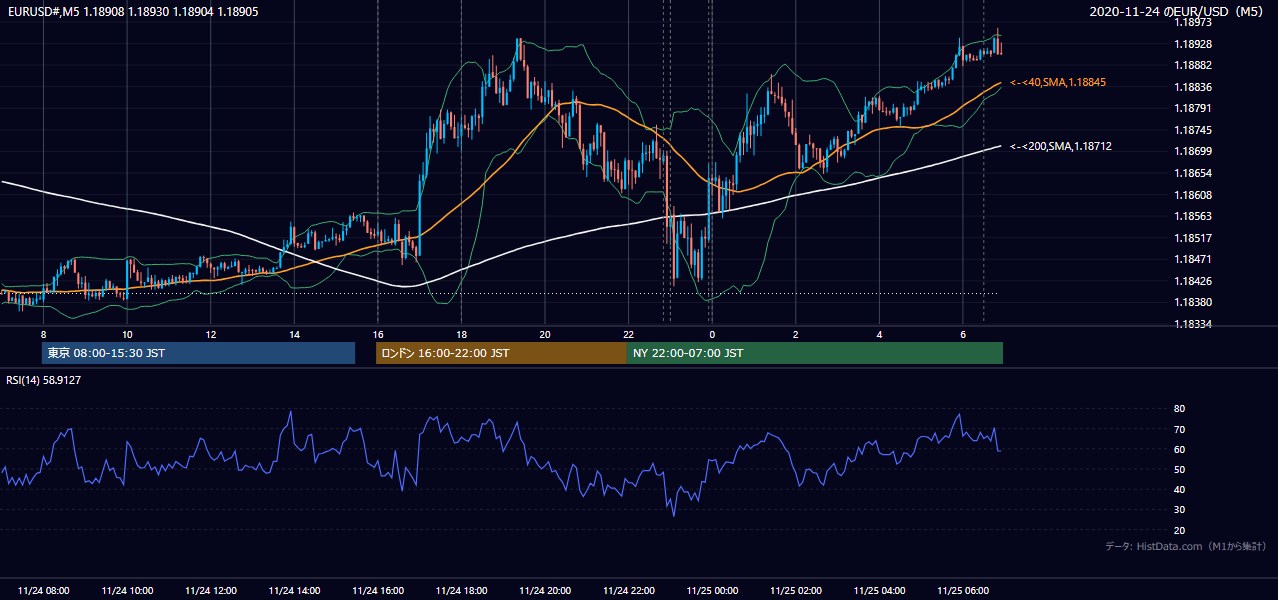Click the HistData.com data source credit
Image resolution: width=1278 pixels, height=600 pixels.
click(1186, 546)
